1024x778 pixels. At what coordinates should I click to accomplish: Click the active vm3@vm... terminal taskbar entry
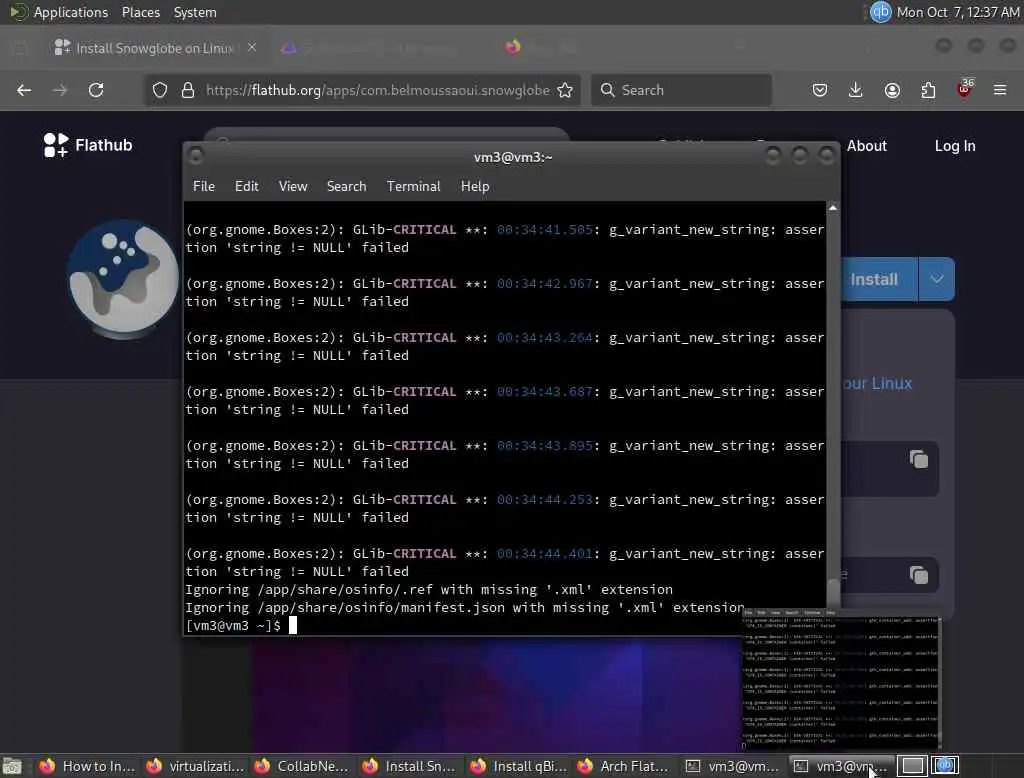(x=841, y=766)
